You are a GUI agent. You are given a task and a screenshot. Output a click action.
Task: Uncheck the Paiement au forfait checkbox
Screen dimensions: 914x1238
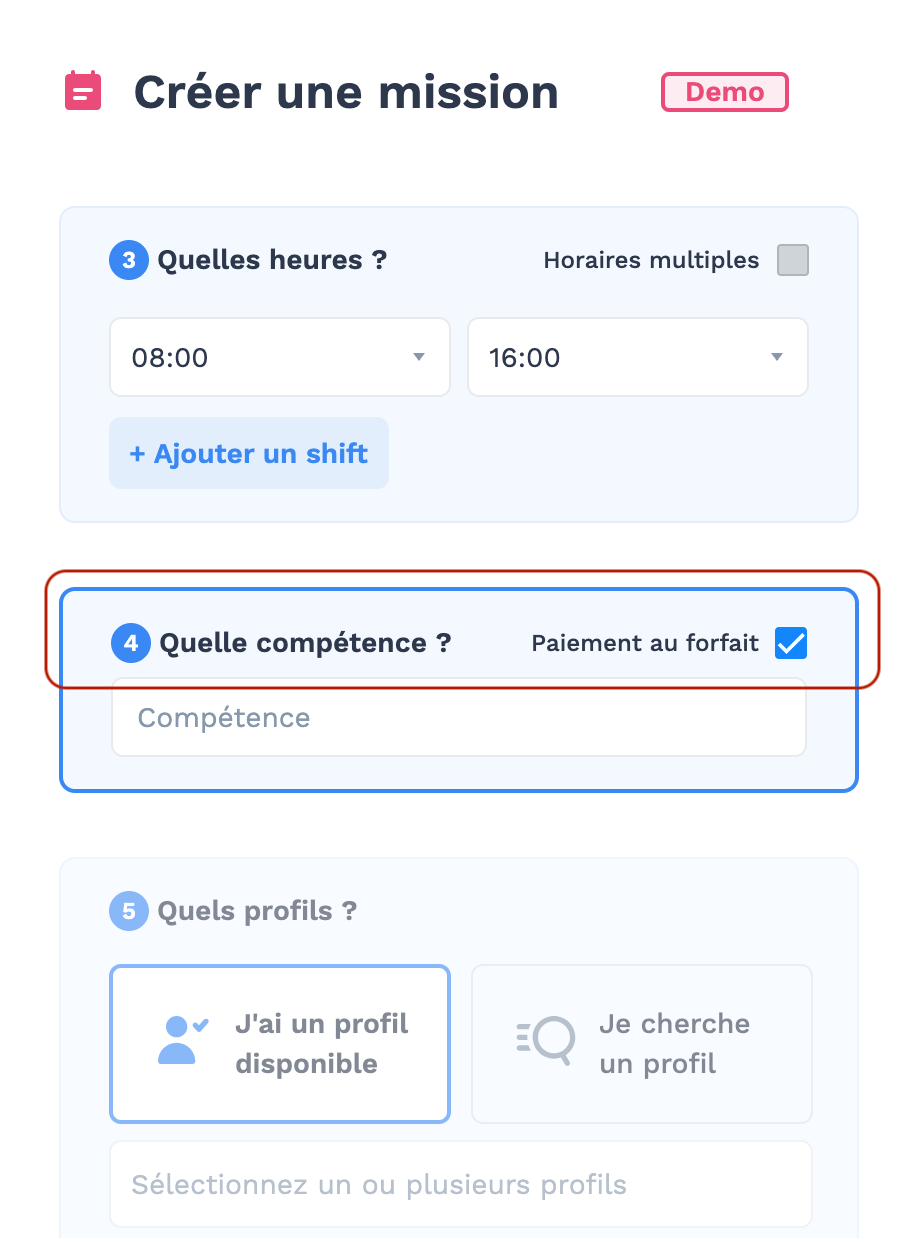coord(791,643)
